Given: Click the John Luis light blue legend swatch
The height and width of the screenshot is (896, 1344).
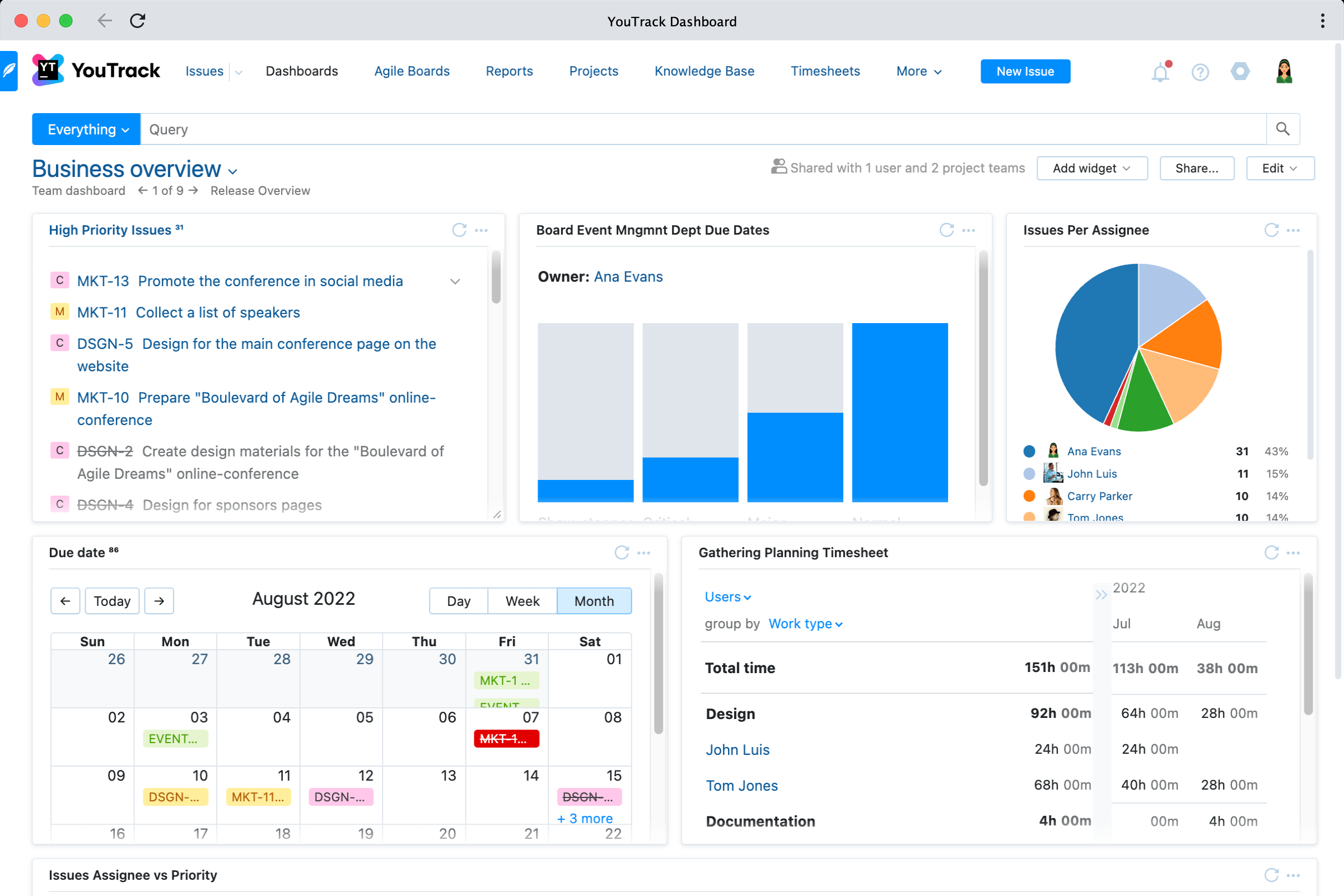Looking at the screenshot, I should (x=1030, y=474).
